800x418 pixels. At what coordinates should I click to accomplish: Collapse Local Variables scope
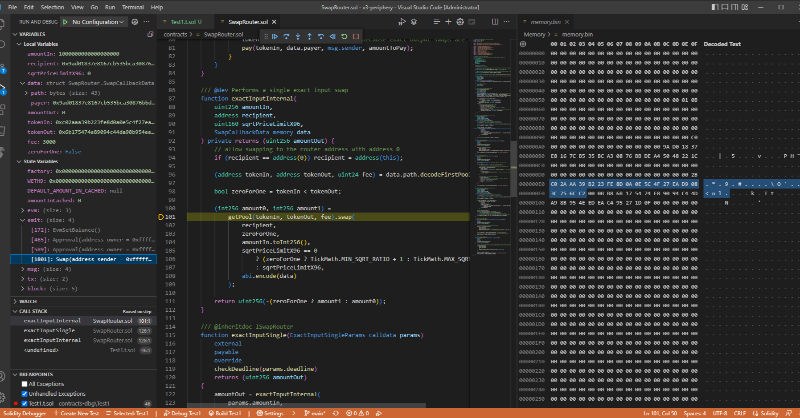[x=19, y=44]
